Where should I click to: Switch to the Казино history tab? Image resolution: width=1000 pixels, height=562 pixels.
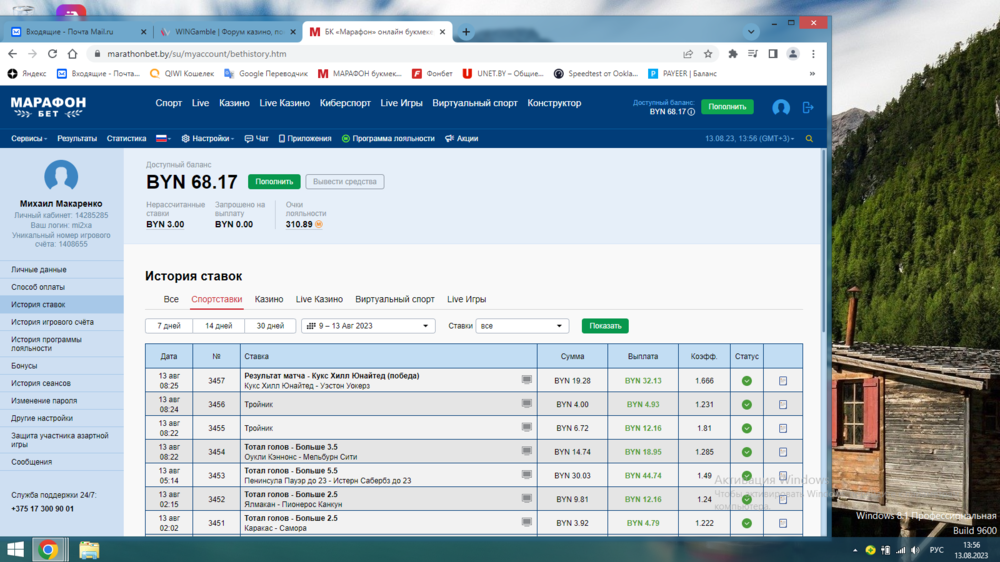(268, 299)
